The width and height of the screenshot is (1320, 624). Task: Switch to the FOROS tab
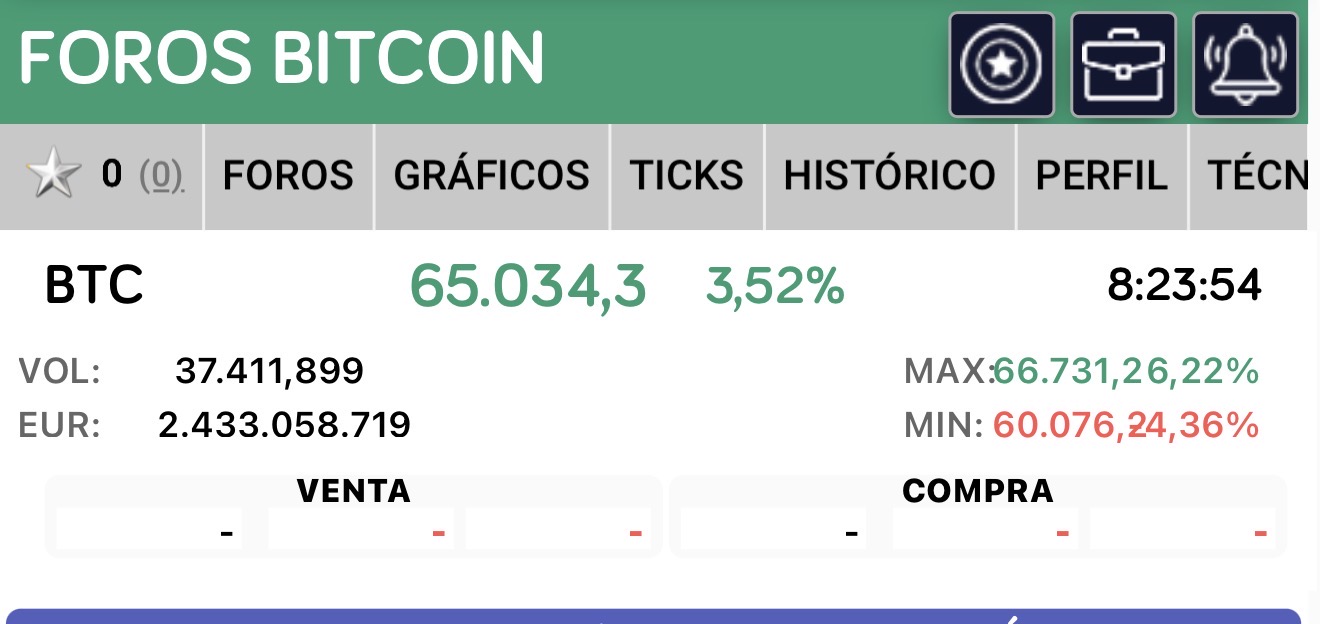pos(288,176)
